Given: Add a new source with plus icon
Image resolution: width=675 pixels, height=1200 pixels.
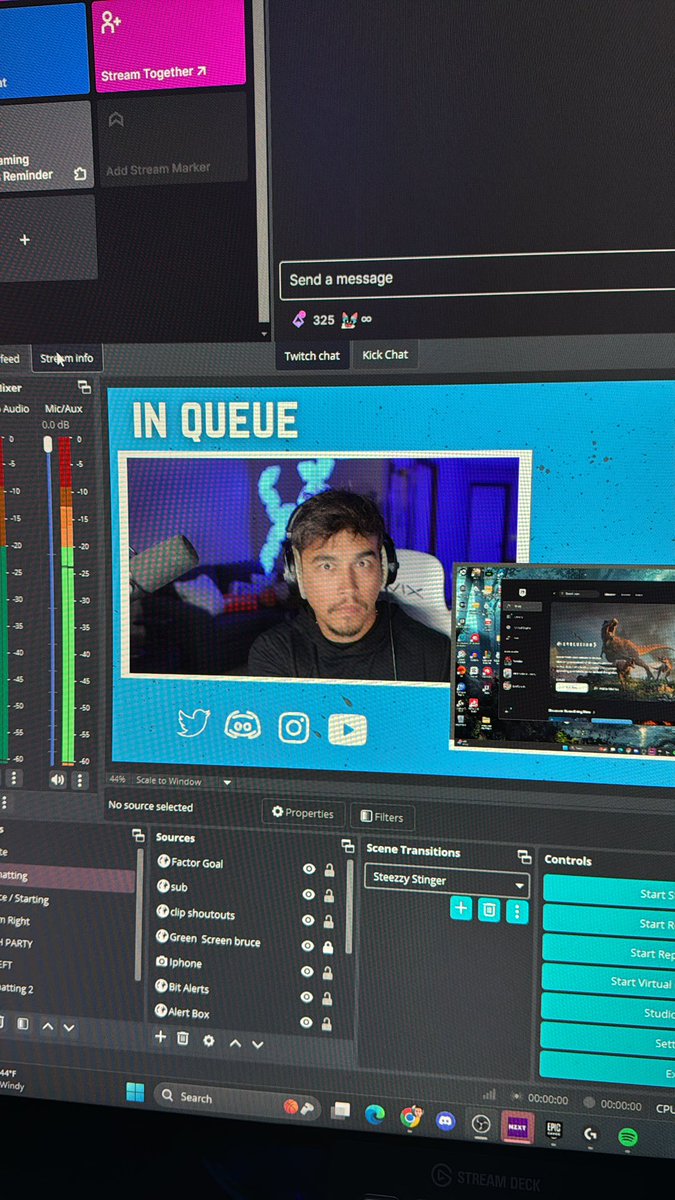Looking at the screenshot, I should pyautogui.click(x=160, y=1038).
